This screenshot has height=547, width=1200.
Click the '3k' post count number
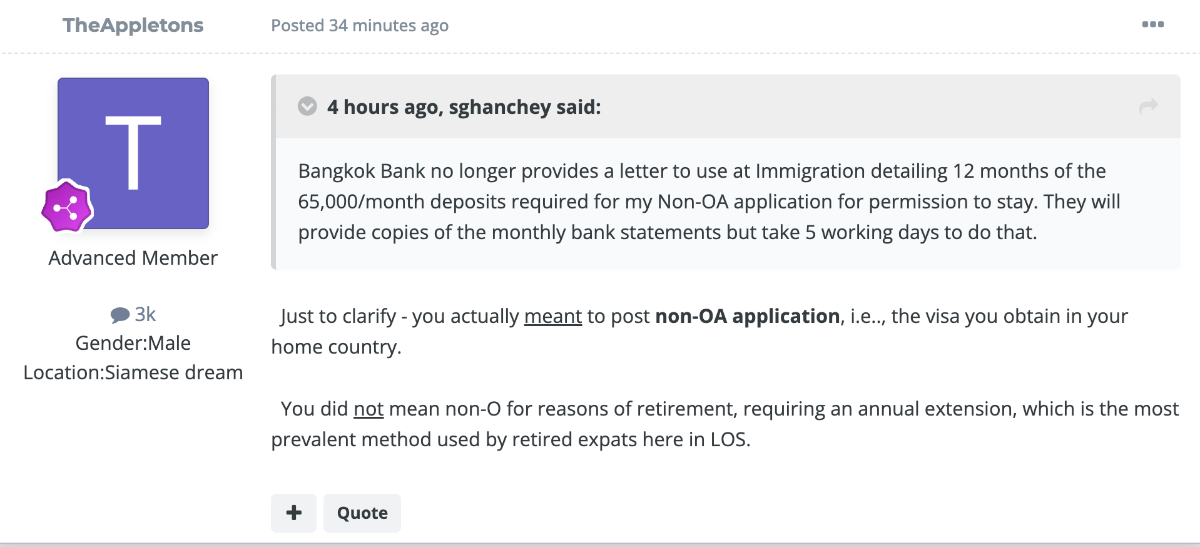pos(145,315)
